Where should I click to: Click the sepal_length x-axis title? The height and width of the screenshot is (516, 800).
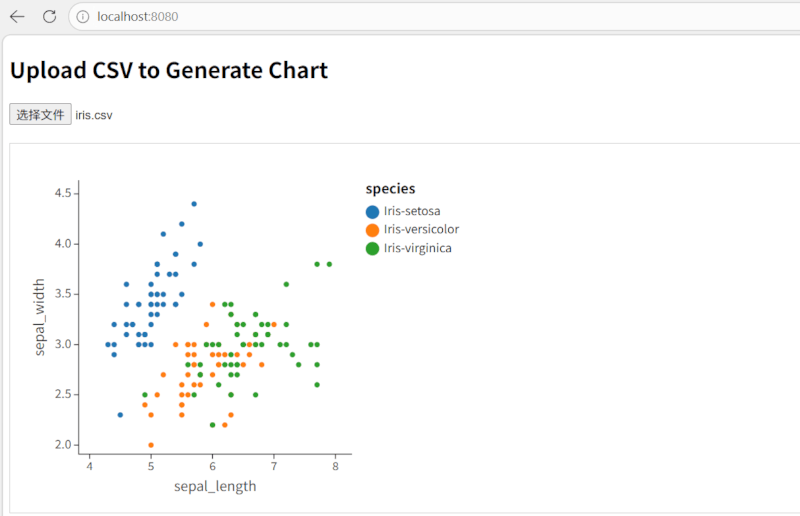[215, 487]
